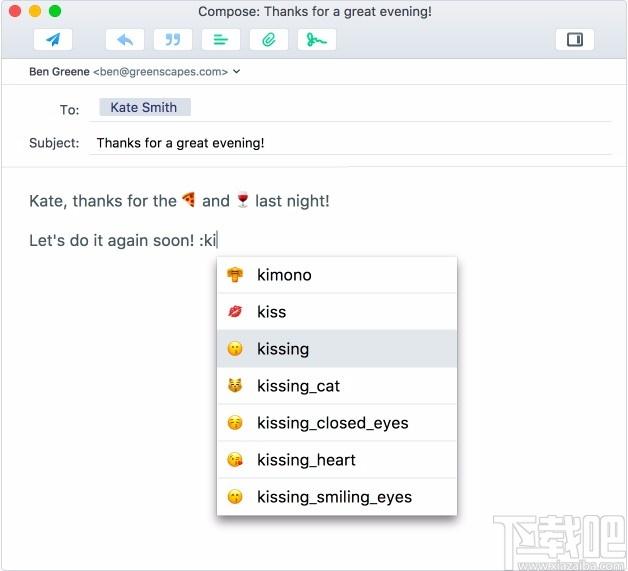Click the reply arrow toolbar icon

tap(125, 40)
